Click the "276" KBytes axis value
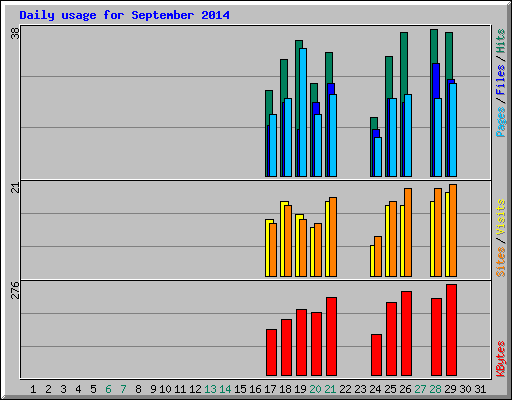The image size is (512, 400). tap(15, 290)
